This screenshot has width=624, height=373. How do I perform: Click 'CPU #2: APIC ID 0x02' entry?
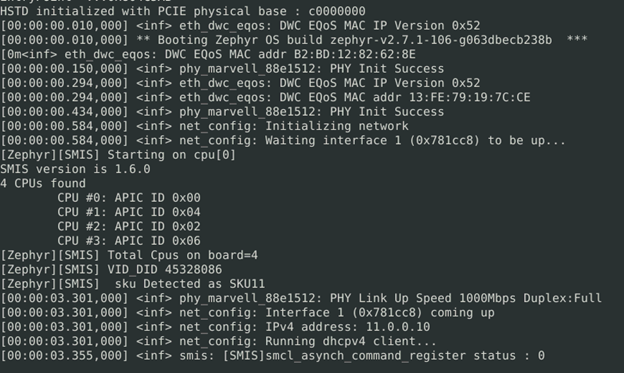129,227
